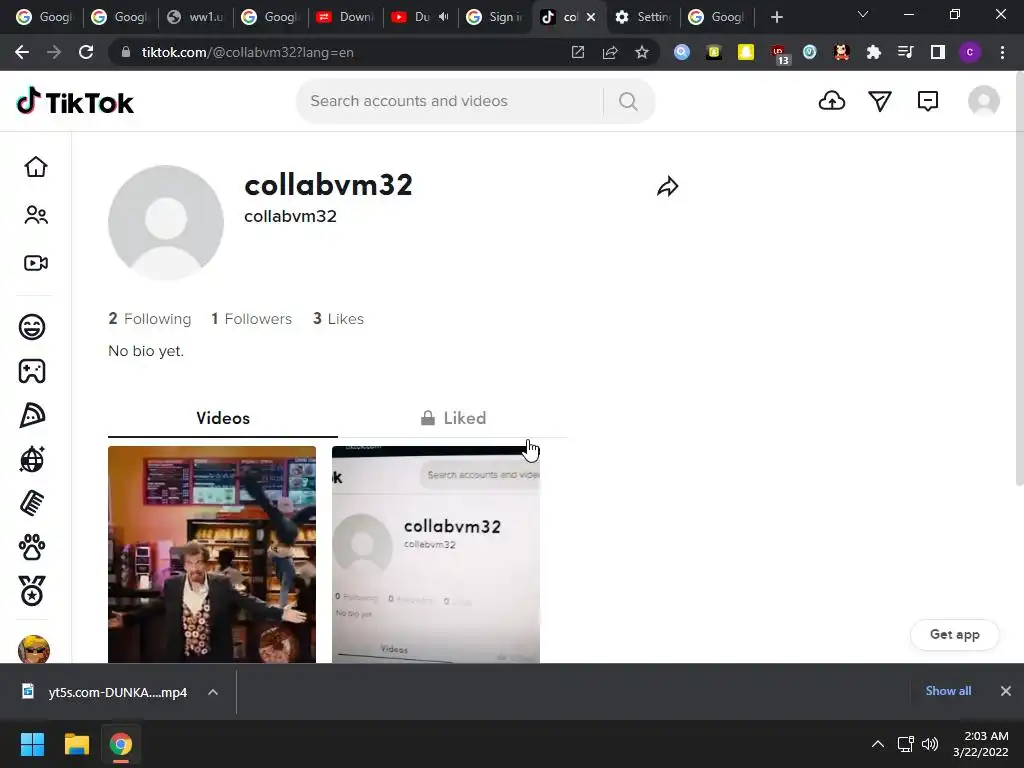The image size is (1024, 768).
Task: Switch to the Sign in tab
Action: [494, 17]
